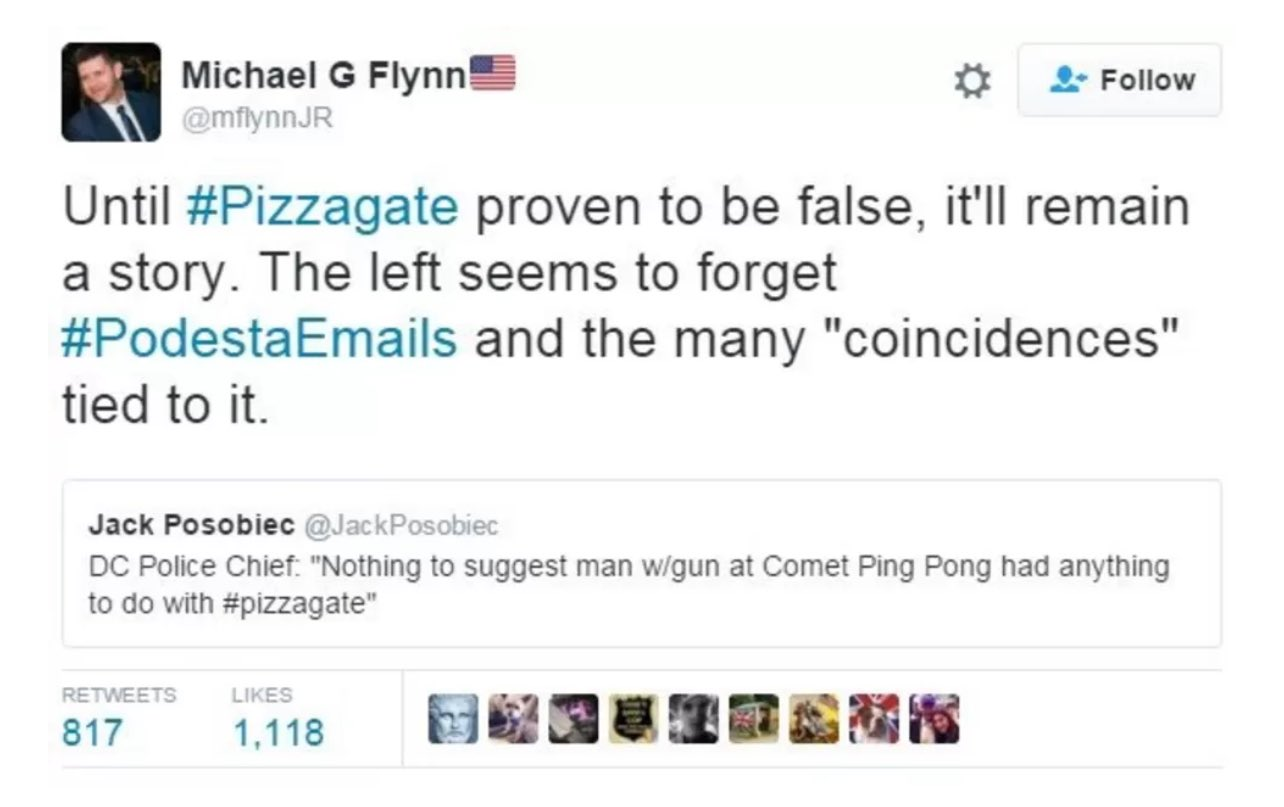Click the horse rider painting avatar

[814, 719]
